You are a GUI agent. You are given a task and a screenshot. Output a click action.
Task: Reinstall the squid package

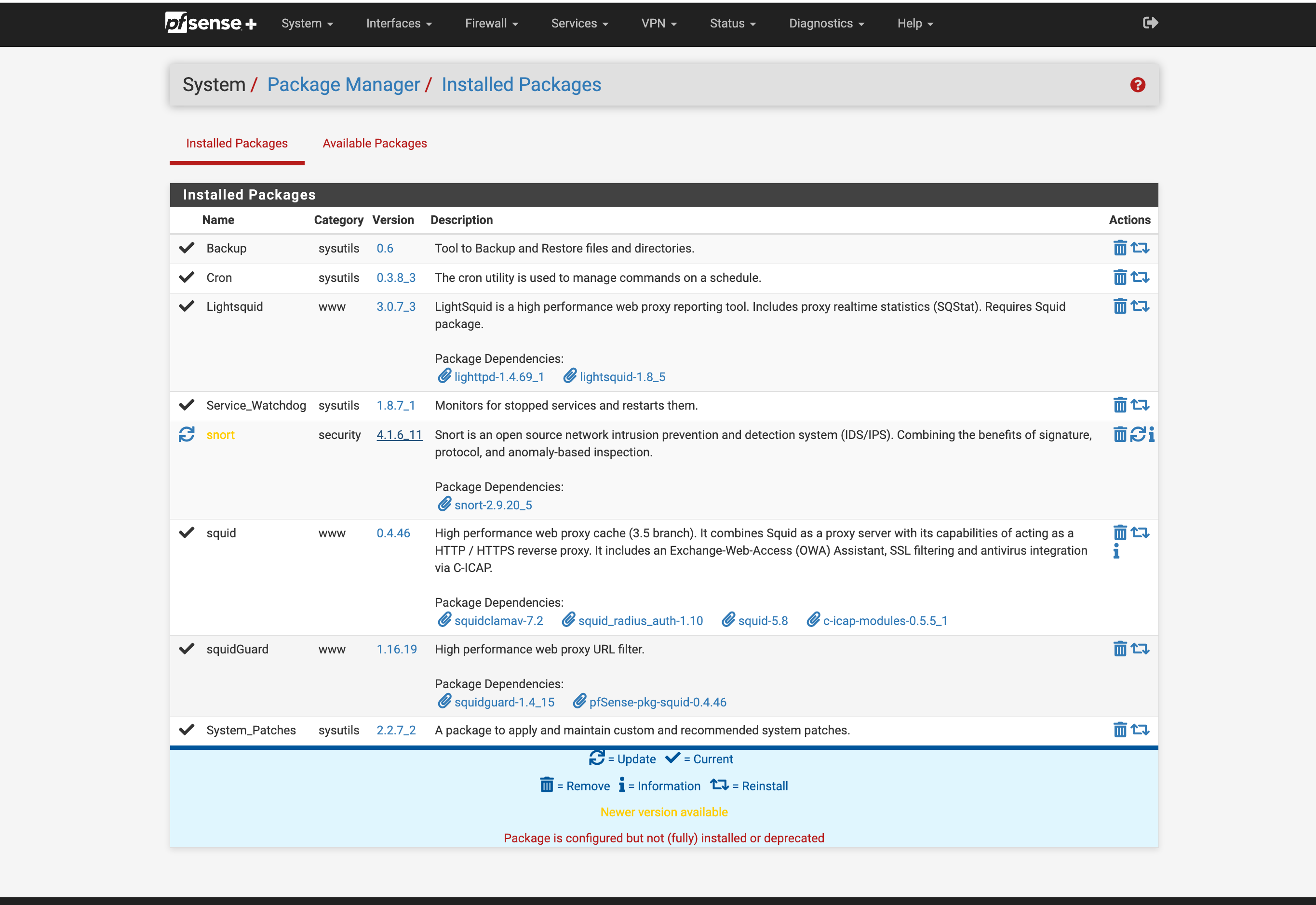click(1140, 533)
